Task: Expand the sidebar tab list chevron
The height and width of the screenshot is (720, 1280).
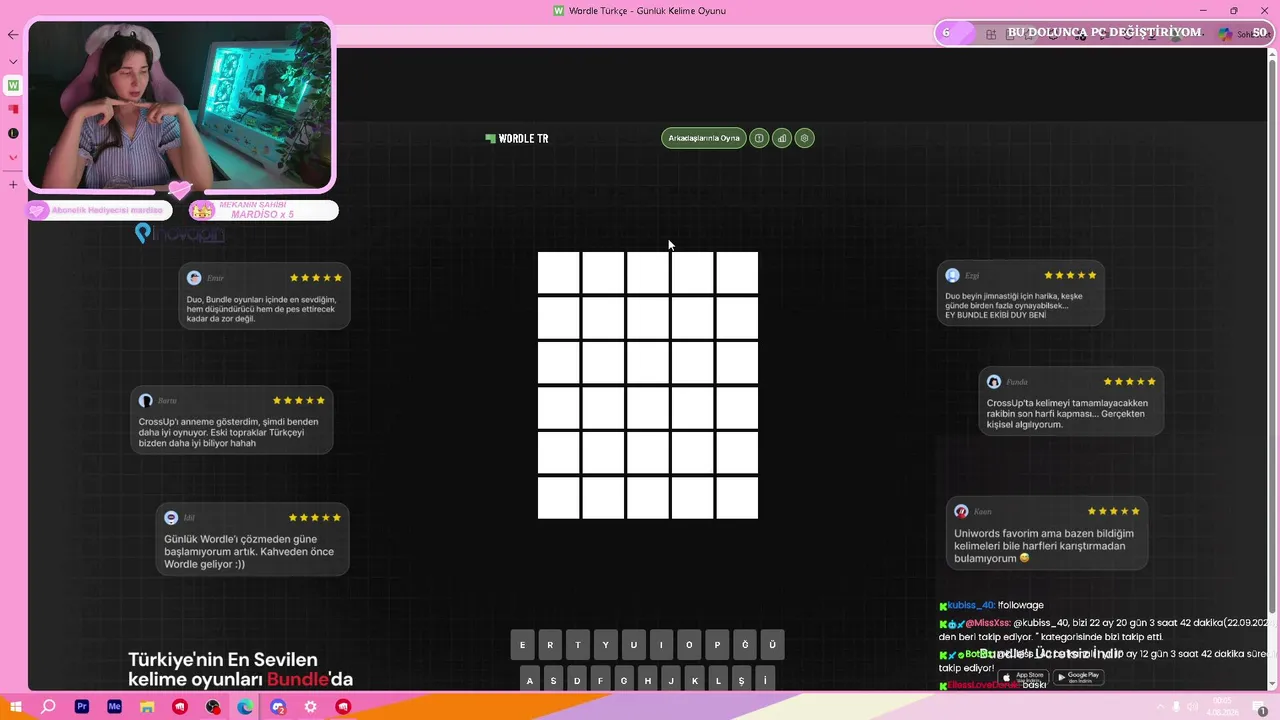Action: pos(13,61)
